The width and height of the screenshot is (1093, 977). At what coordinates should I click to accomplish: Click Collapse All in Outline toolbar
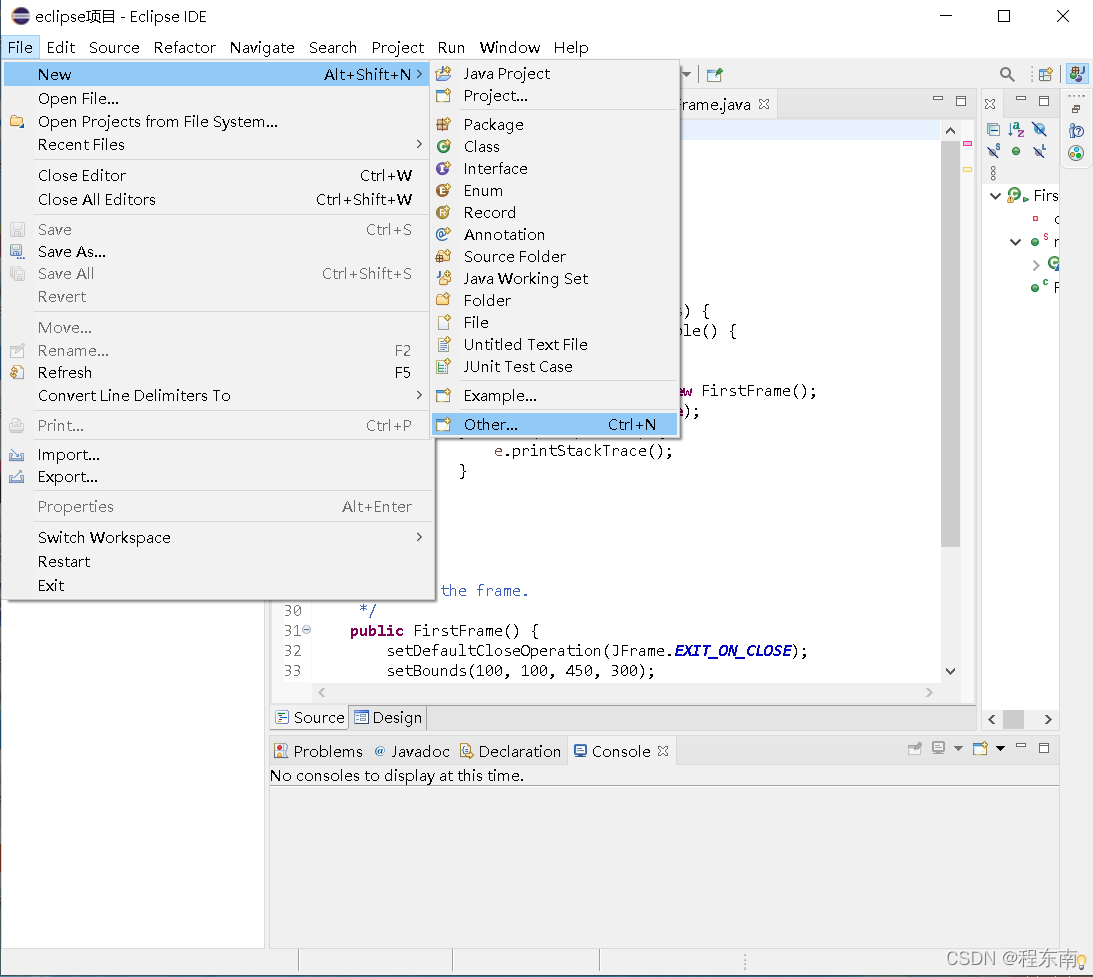pos(994,130)
